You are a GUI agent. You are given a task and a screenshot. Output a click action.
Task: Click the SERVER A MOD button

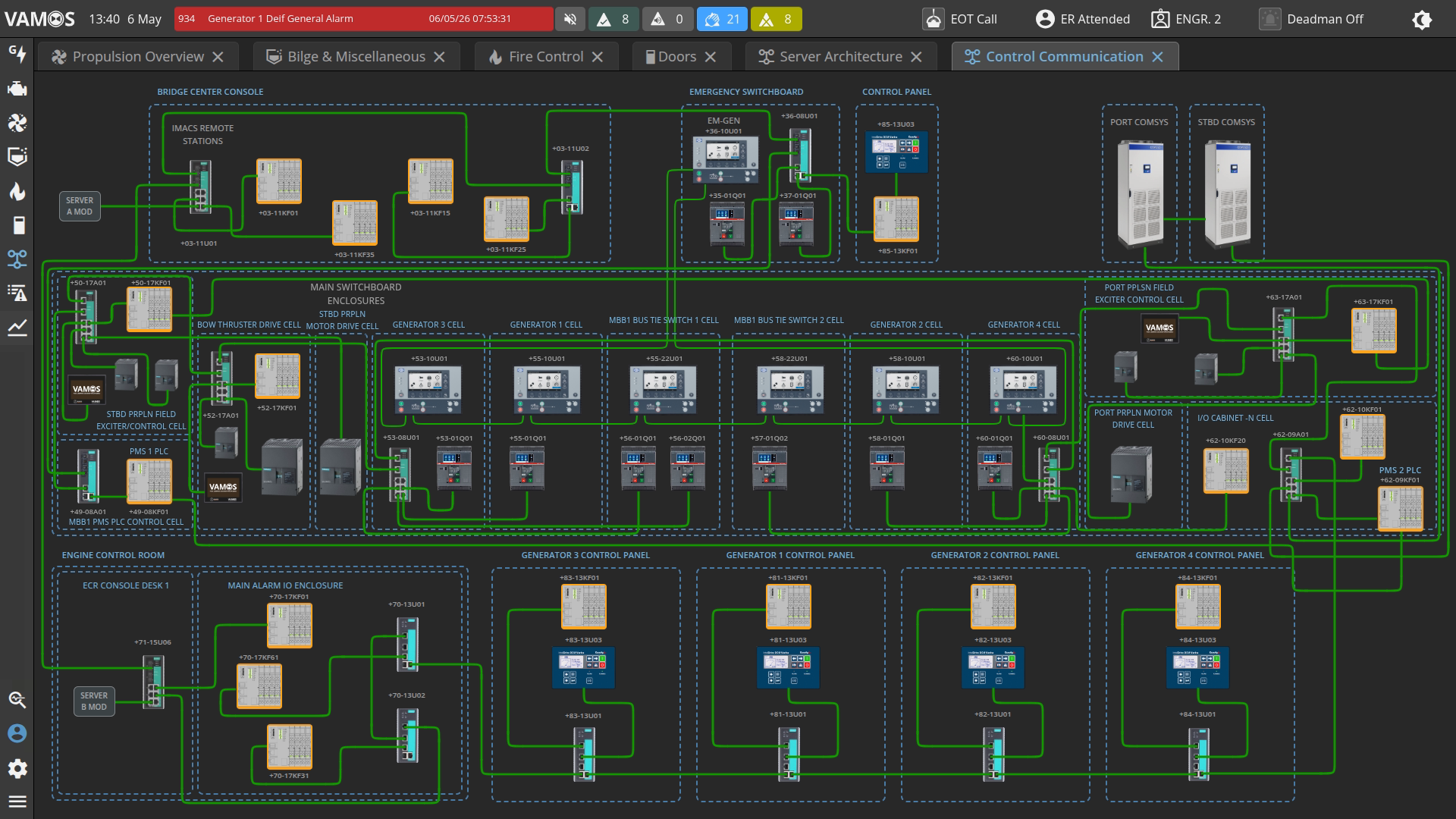80,206
